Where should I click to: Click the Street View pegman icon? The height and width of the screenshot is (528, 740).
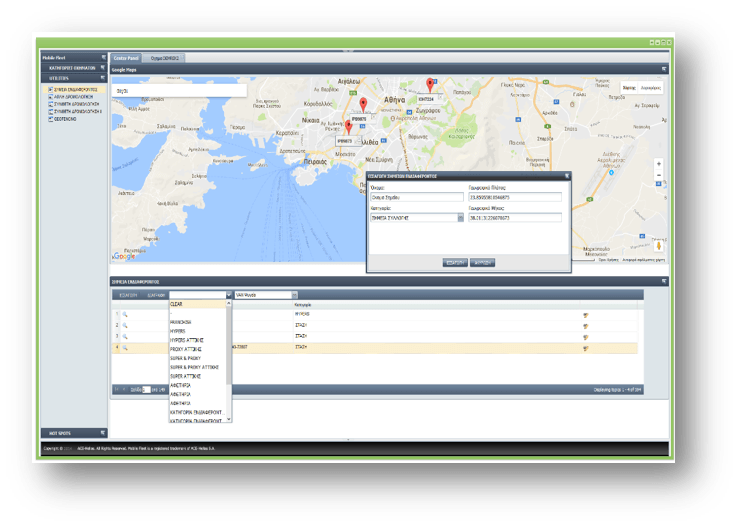coord(659,246)
